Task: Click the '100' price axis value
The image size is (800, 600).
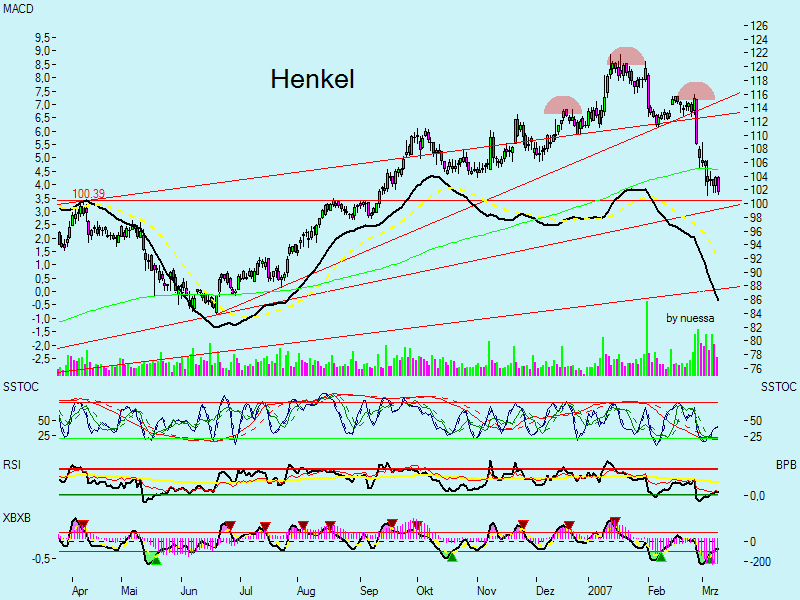Action: point(759,204)
